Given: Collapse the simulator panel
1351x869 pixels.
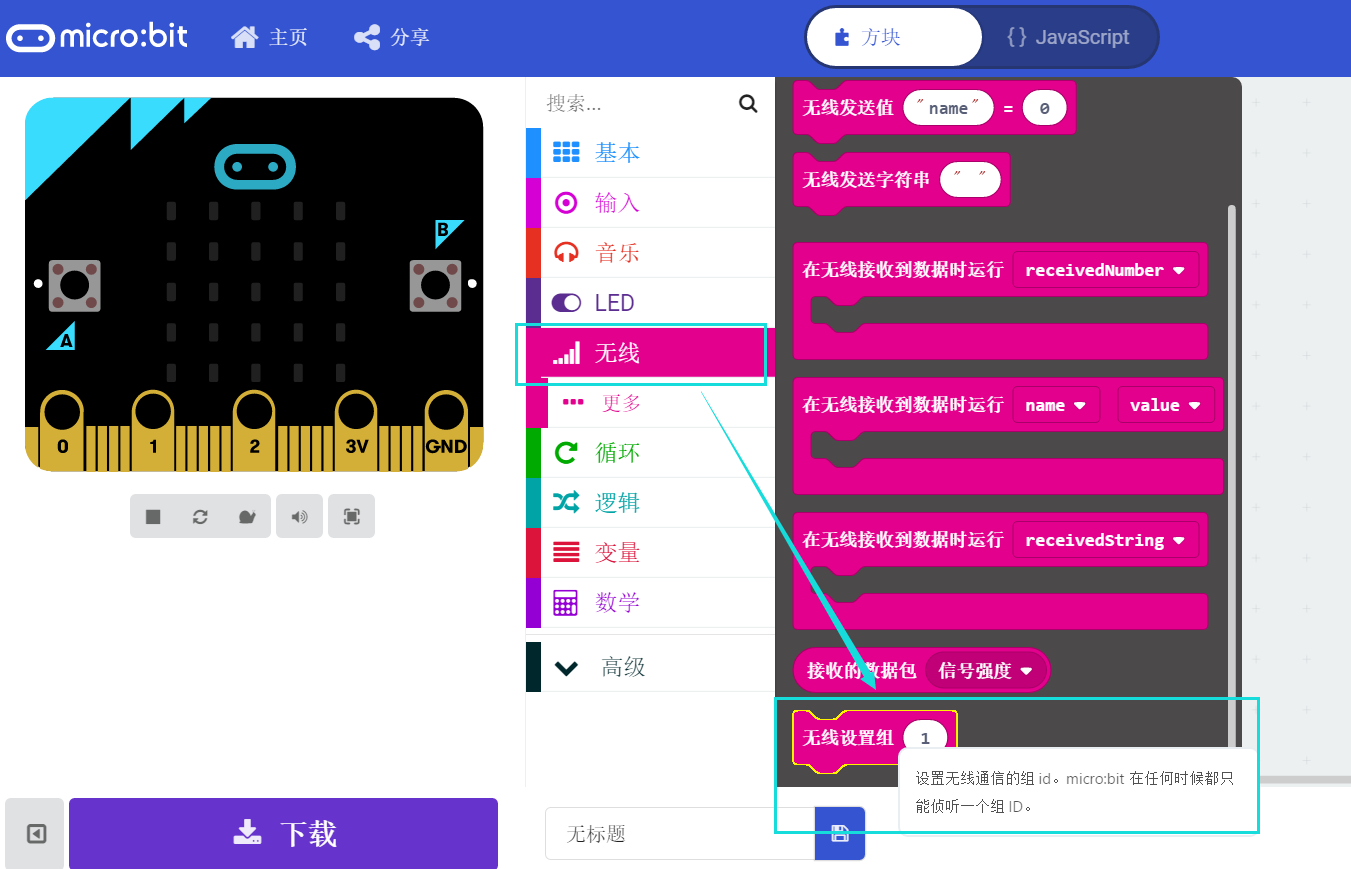Looking at the screenshot, I should pyautogui.click(x=33, y=833).
